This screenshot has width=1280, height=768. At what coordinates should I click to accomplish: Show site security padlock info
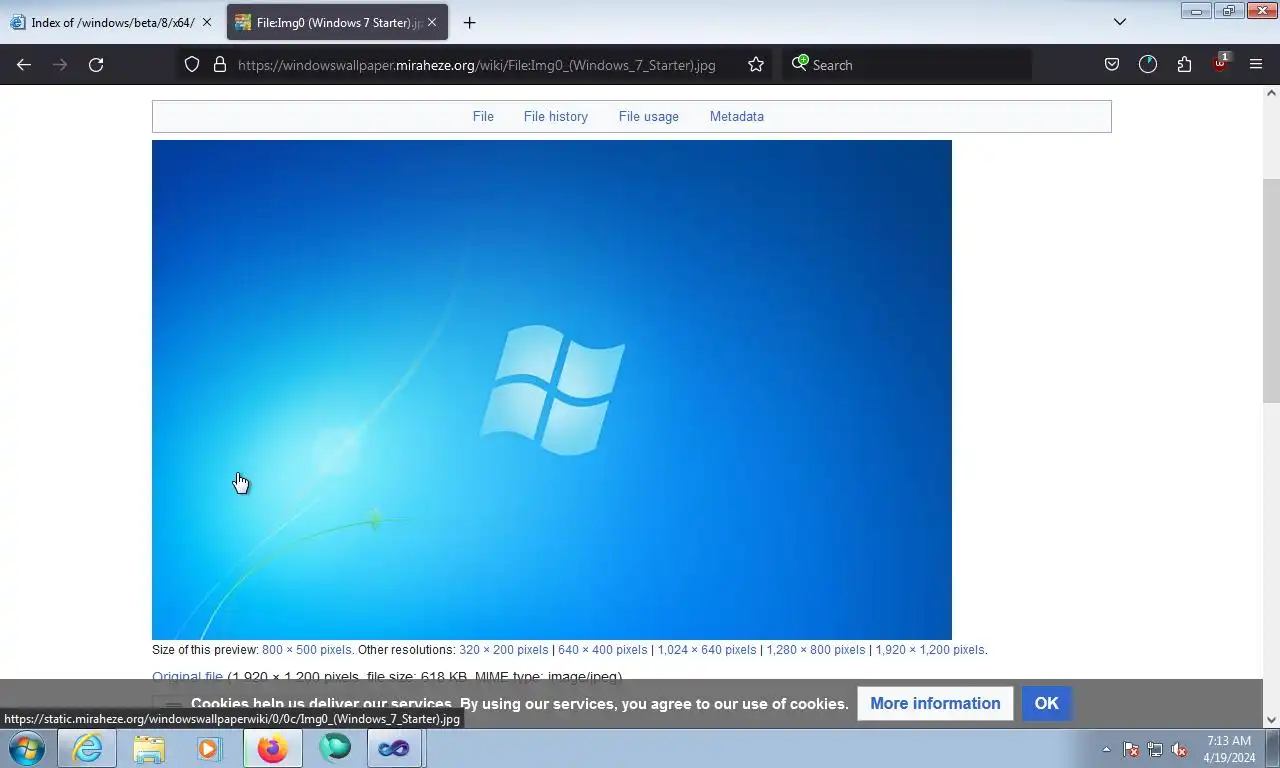point(220,65)
